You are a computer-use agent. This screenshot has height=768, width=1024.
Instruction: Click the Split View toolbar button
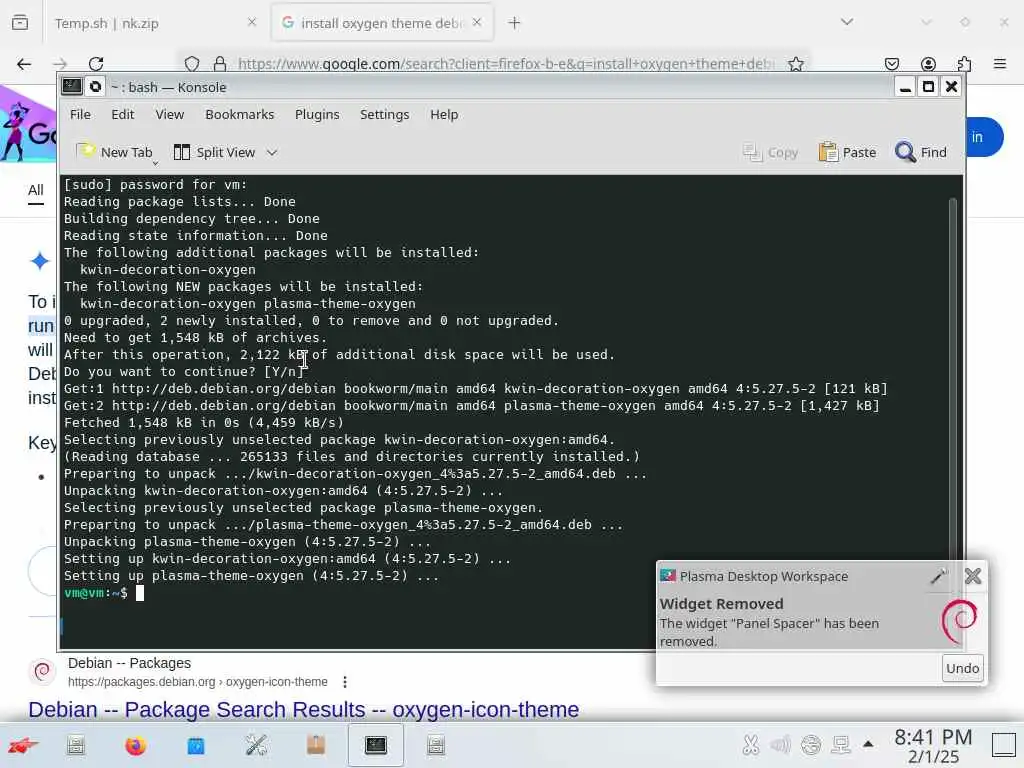click(x=215, y=152)
